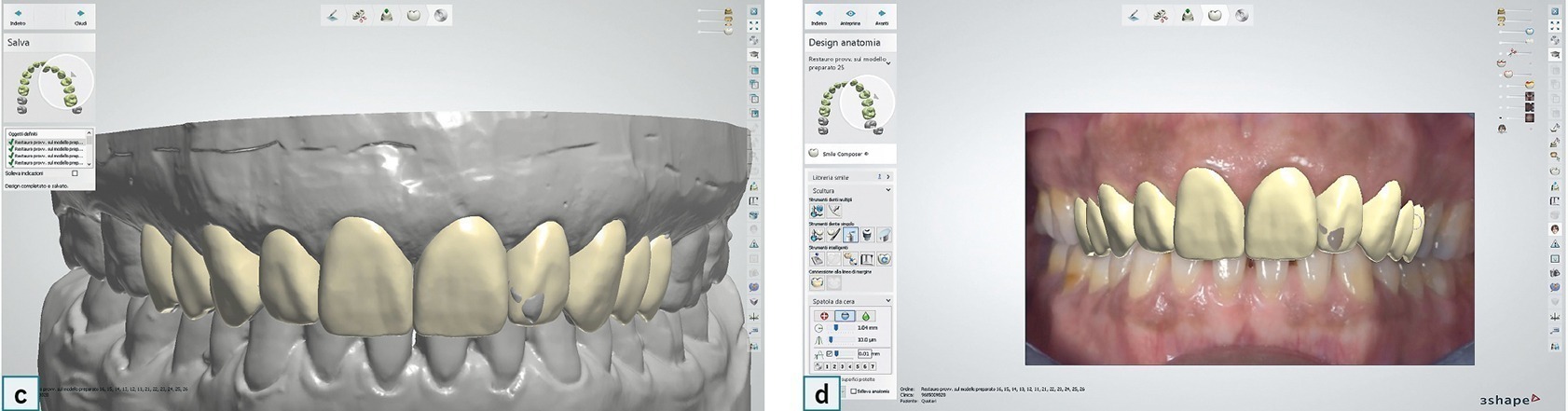Click first workflow step icon in right toolbar
This screenshot has width=1568, height=411.
(x=1134, y=15)
